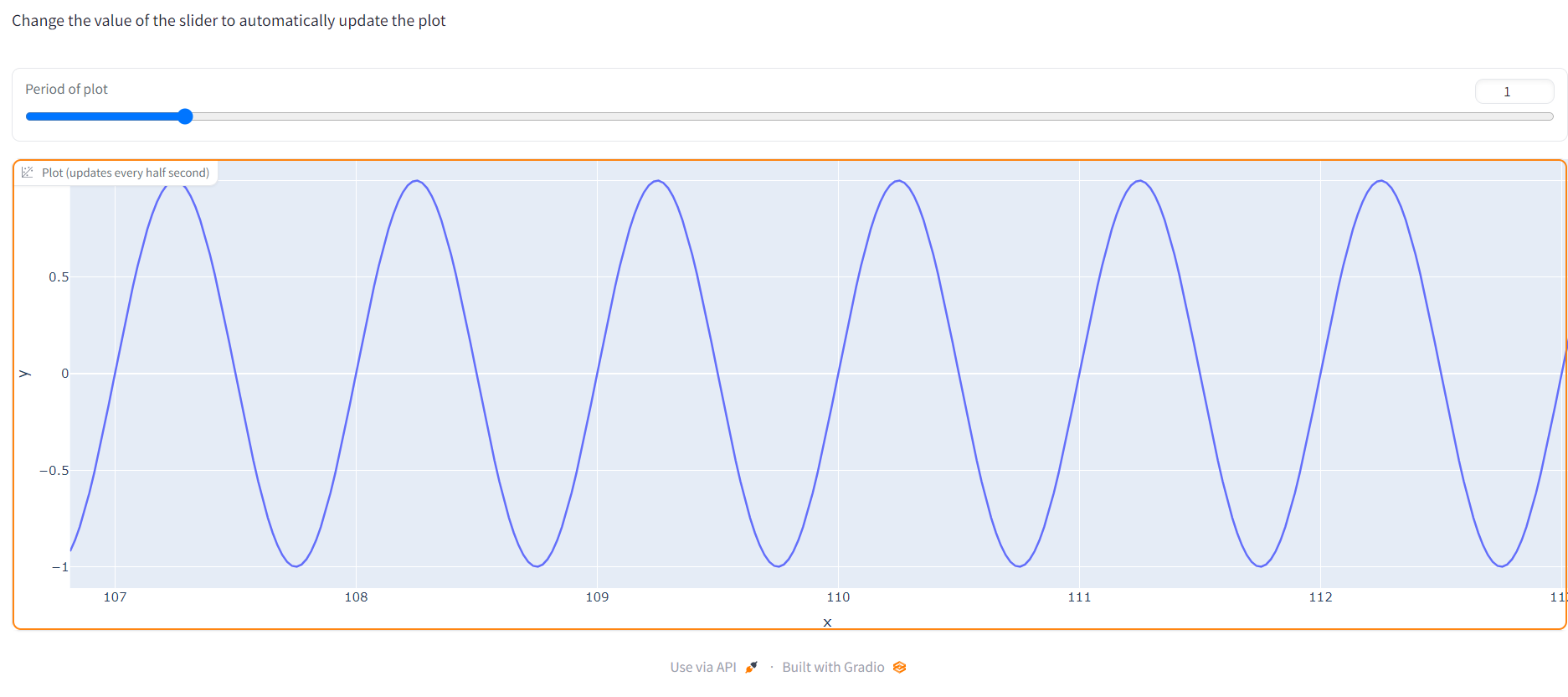1568x697 pixels.
Task: Click the instruction text about changing the slider
Action: (x=229, y=20)
